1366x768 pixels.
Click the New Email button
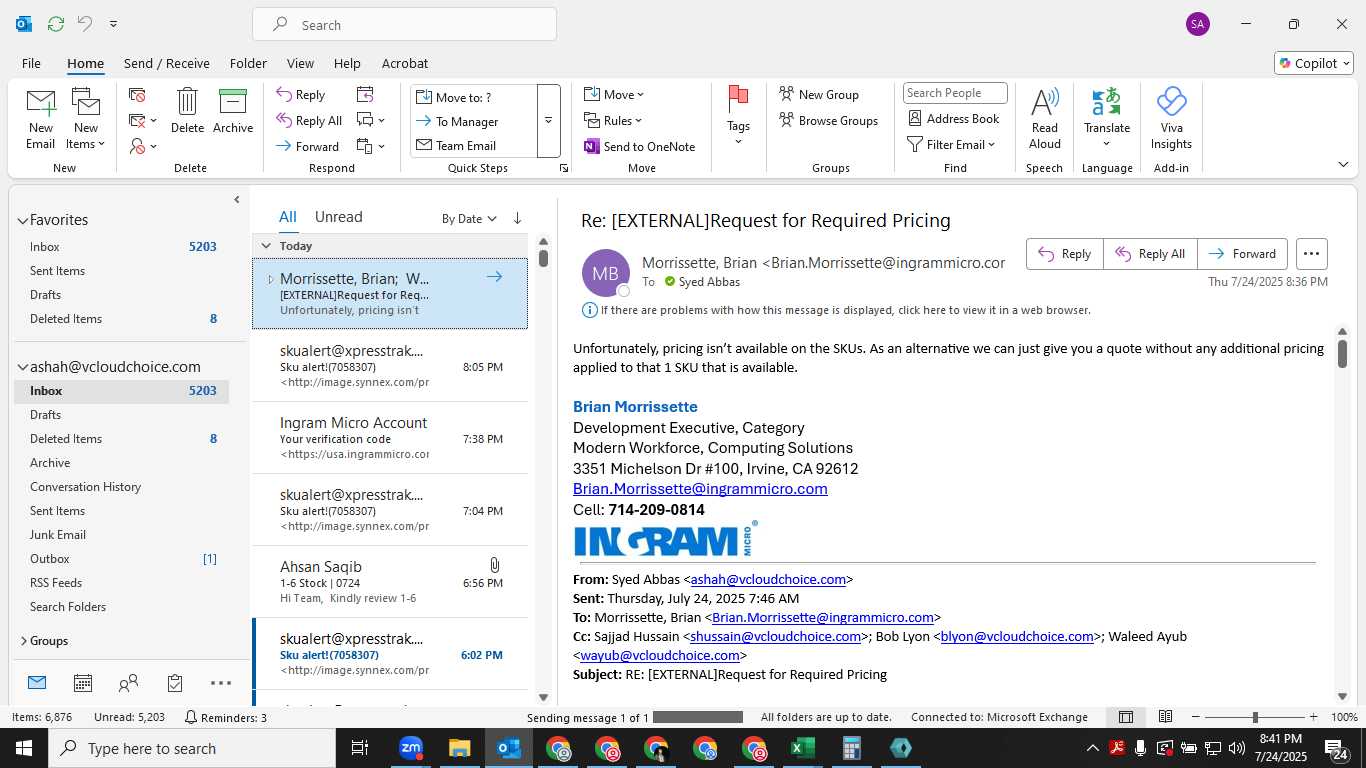click(x=40, y=118)
